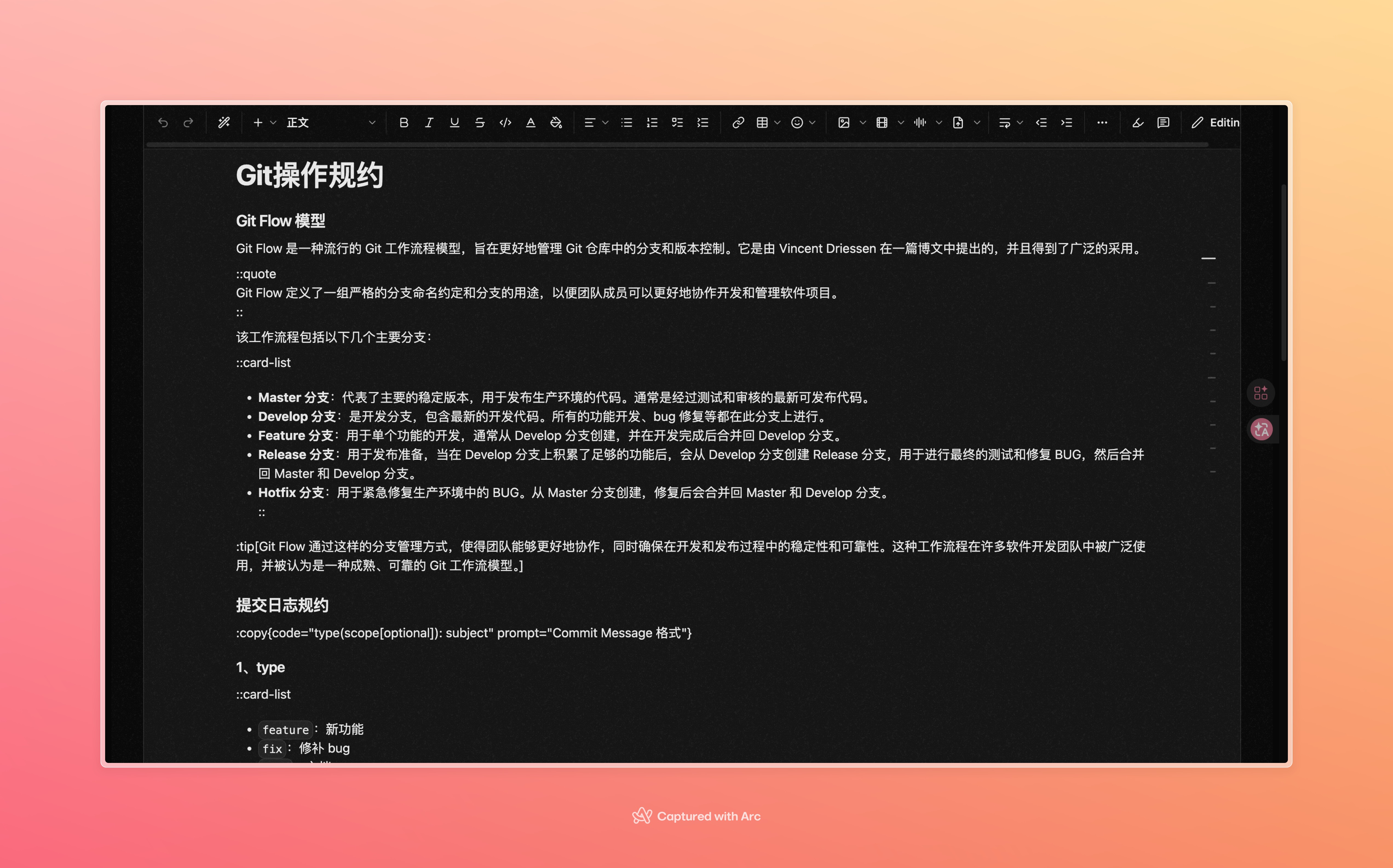Open the more options ellipsis menu
The height and width of the screenshot is (868, 1393).
coord(1102,122)
